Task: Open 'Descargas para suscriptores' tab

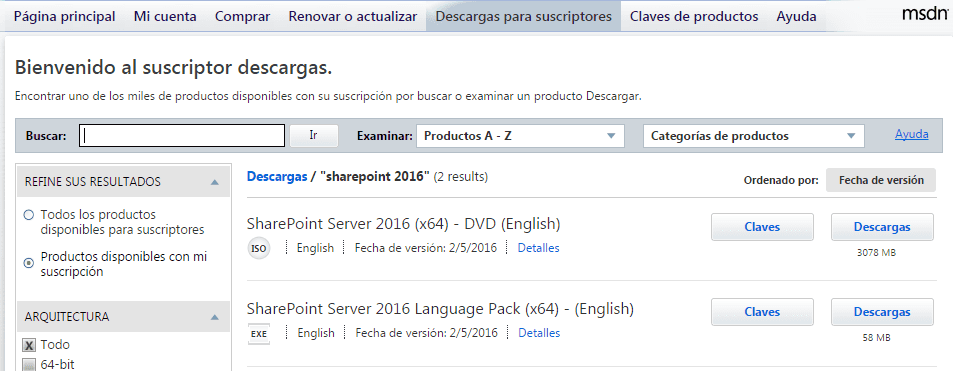Action: (x=523, y=16)
